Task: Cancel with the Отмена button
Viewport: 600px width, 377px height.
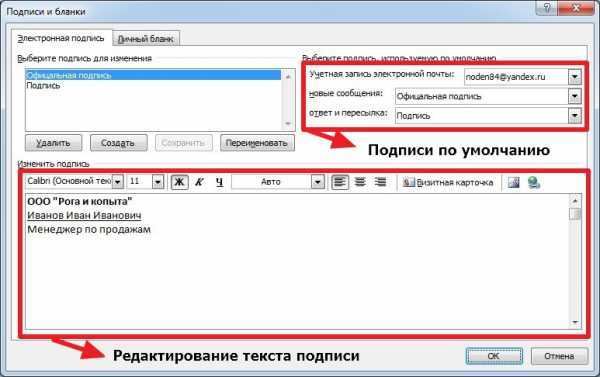Action: click(559, 356)
